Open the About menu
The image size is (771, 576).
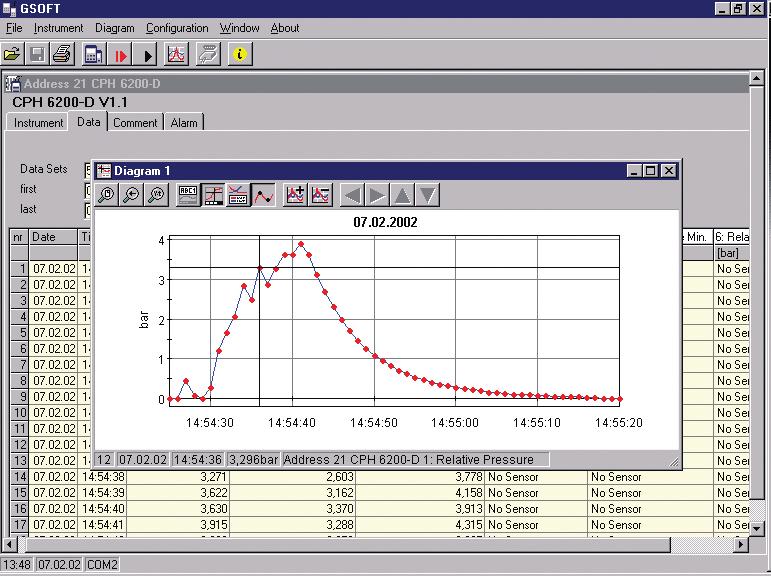285,28
